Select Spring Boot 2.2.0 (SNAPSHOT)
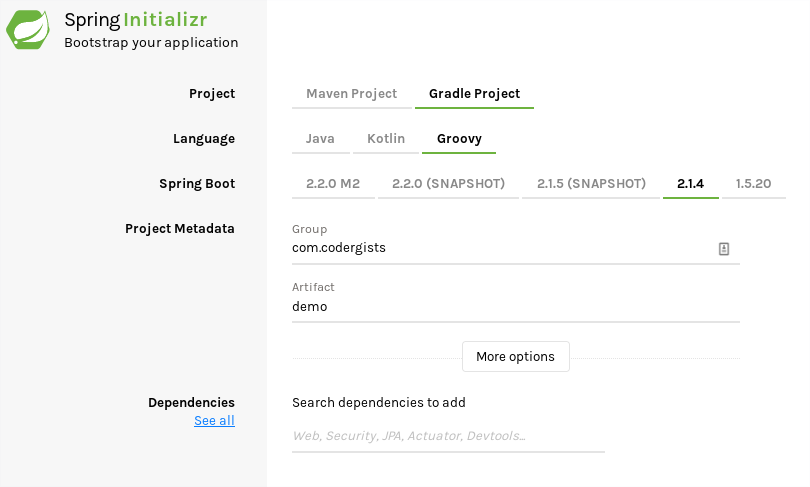 tap(448, 184)
